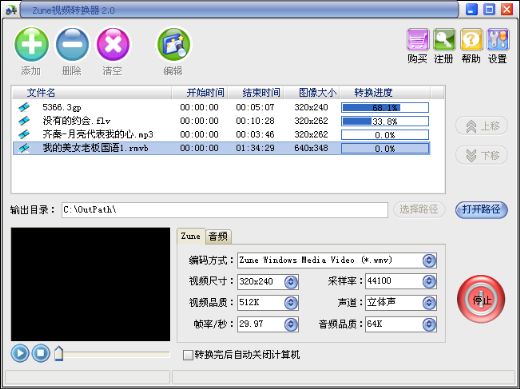
Task: Click the preview playback seek slider
Action: pyautogui.click(x=112, y=354)
